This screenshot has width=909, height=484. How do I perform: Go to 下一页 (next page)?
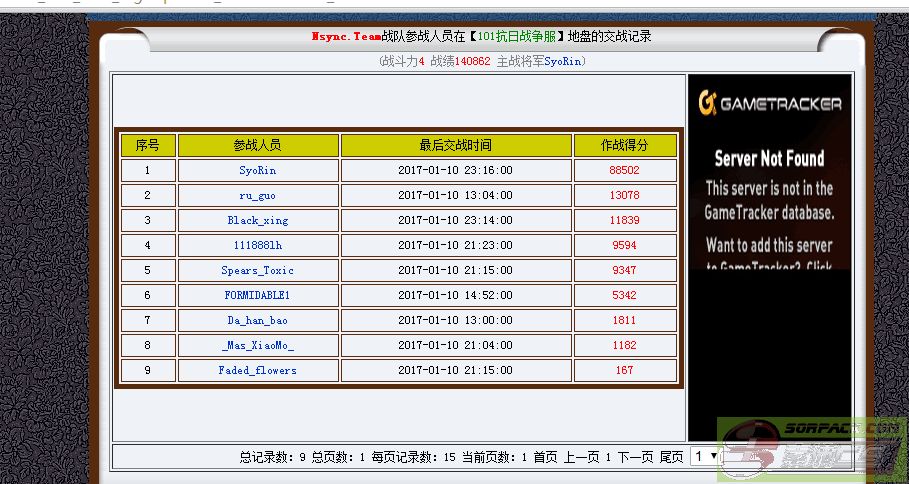coord(635,457)
